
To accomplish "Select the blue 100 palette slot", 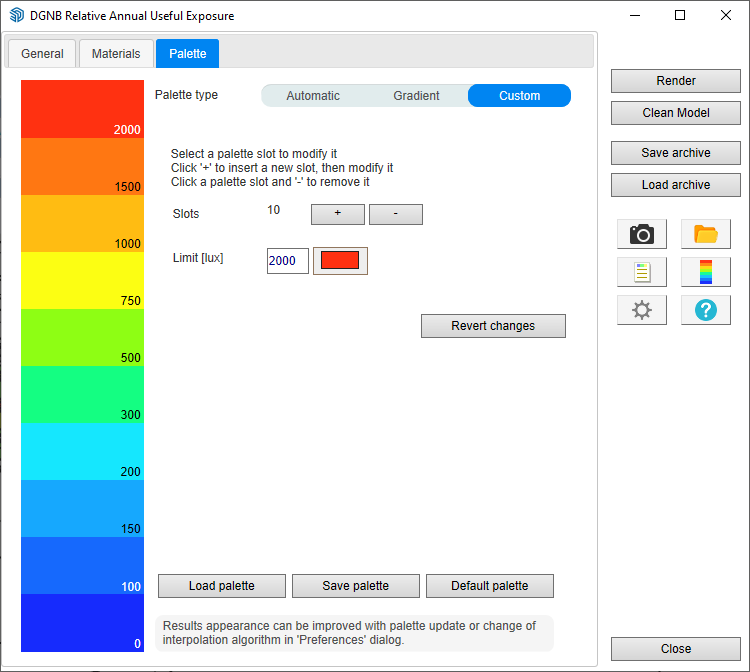I will pos(82,565).
